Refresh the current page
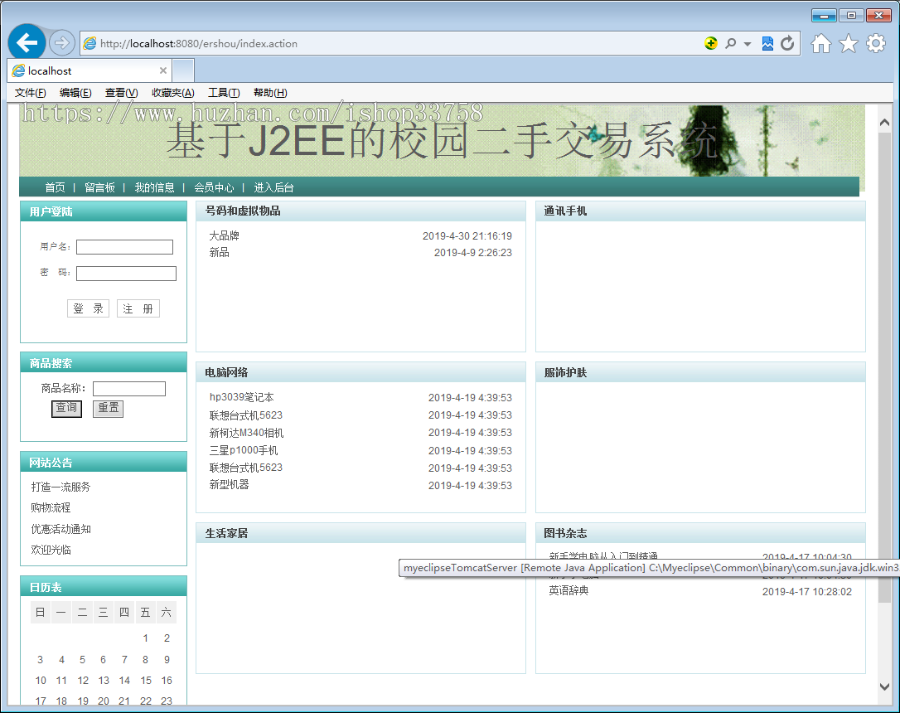The image size is (900, 713). (x=787, y=42)
